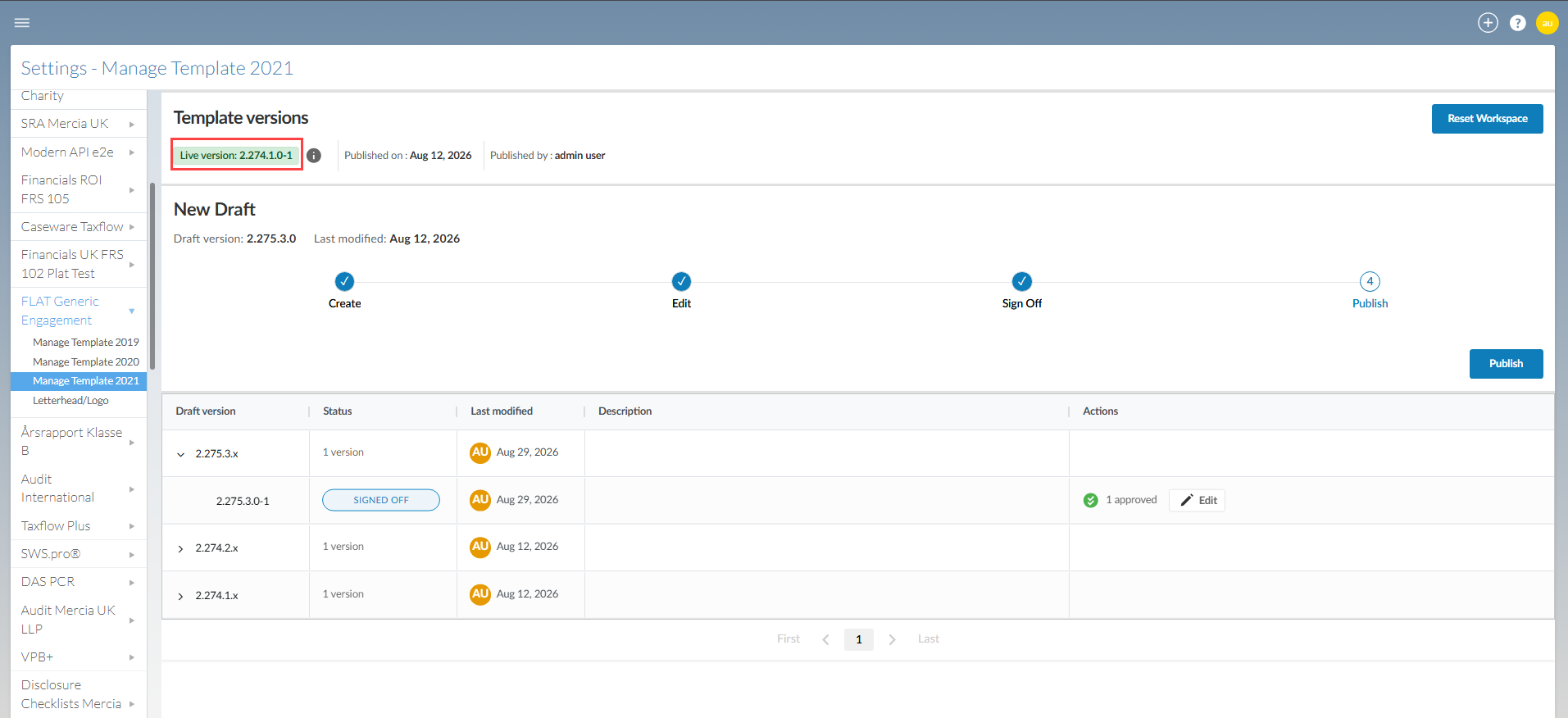Click Edit button for 2.275.3.0-1
The image size is (1568, 718).
(1197, 500)
